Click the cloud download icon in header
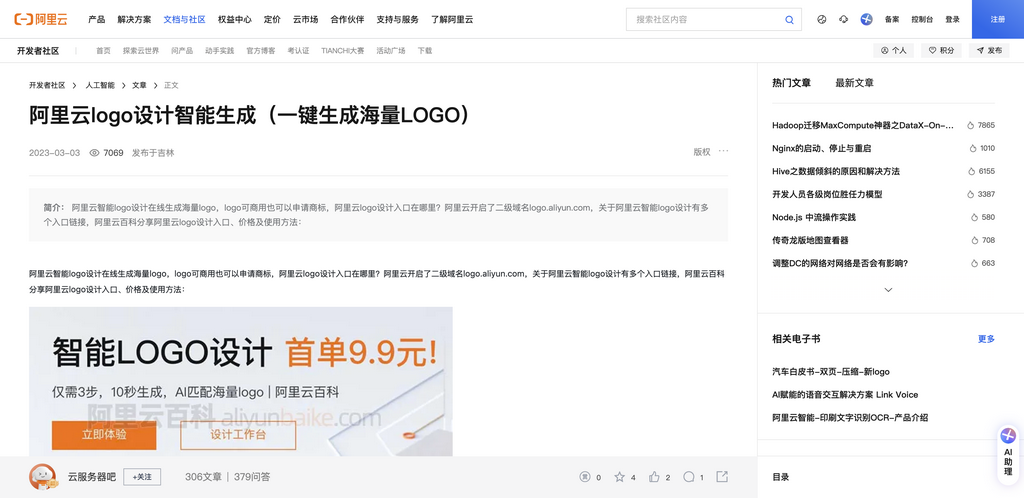Viewport: 1024px width, 498px height. [x=843, y=20]
